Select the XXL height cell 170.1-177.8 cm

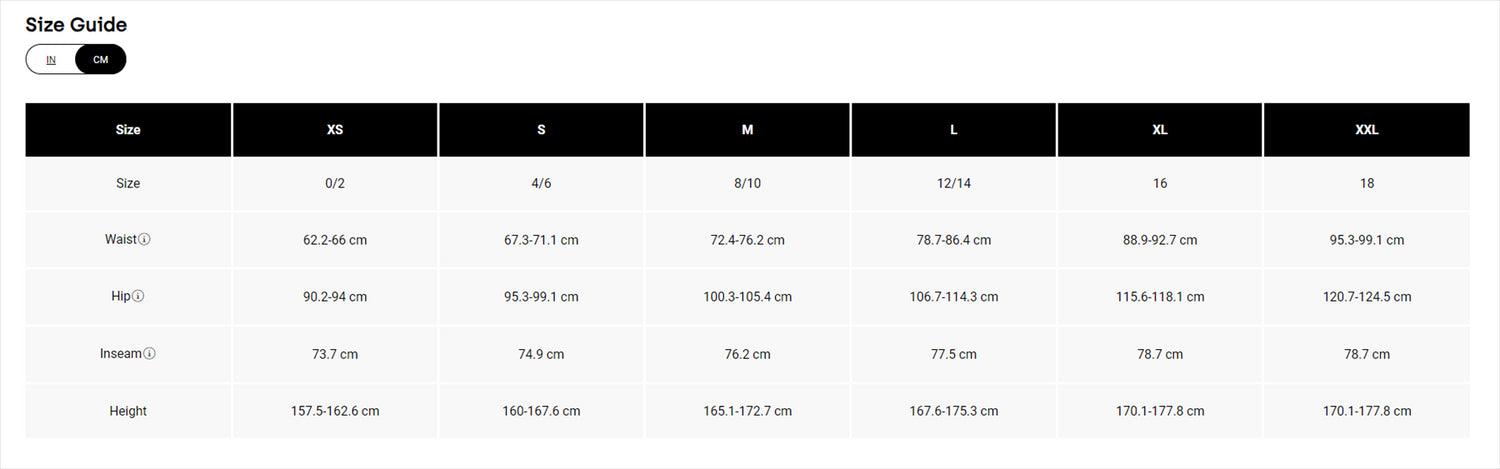(x=1367, y=411)
